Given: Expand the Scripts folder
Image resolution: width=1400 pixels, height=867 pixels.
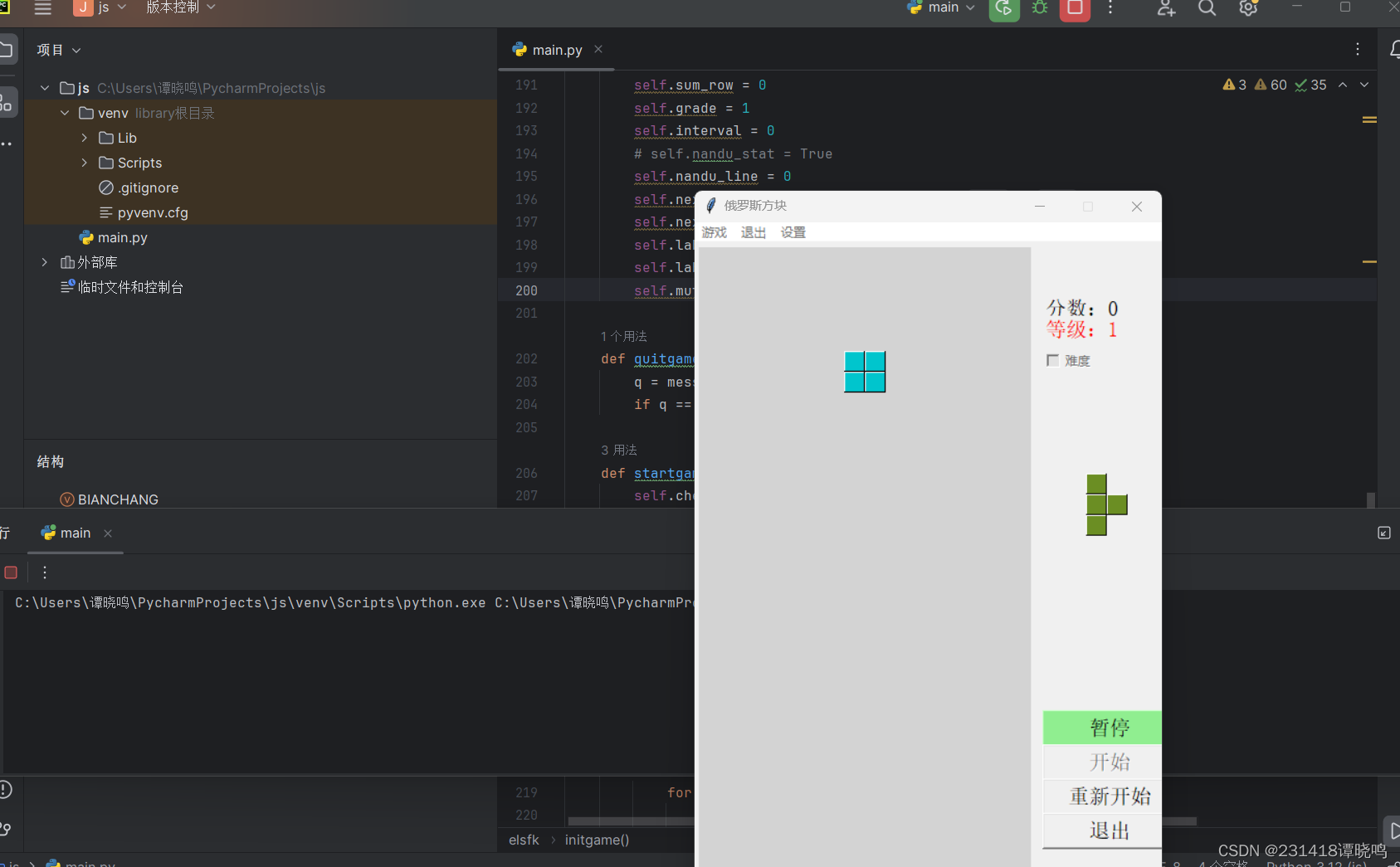Looking at the screenshot, I should (x=85, y=163).
